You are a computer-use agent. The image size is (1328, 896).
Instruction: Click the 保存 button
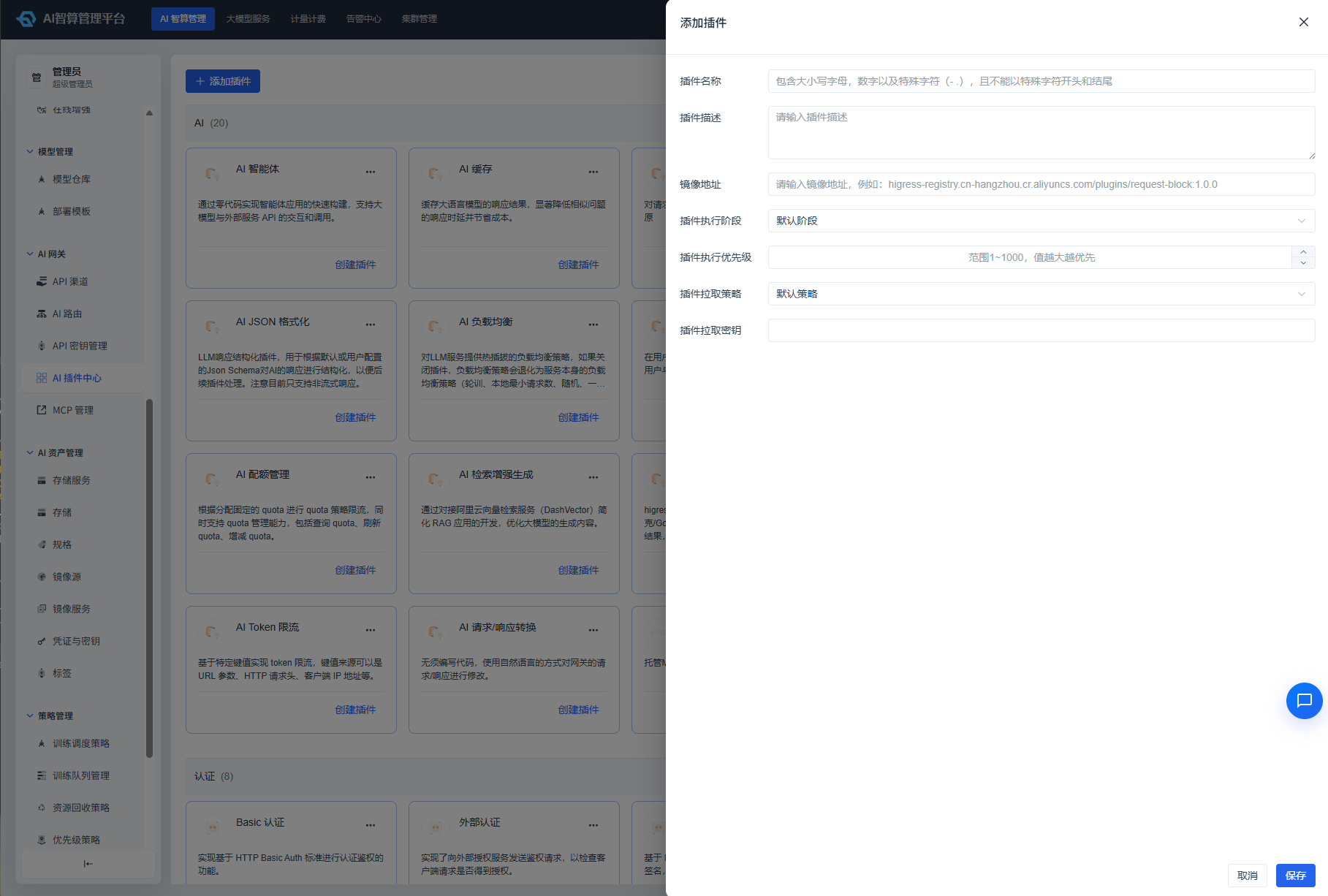[x=1295, y=876]
